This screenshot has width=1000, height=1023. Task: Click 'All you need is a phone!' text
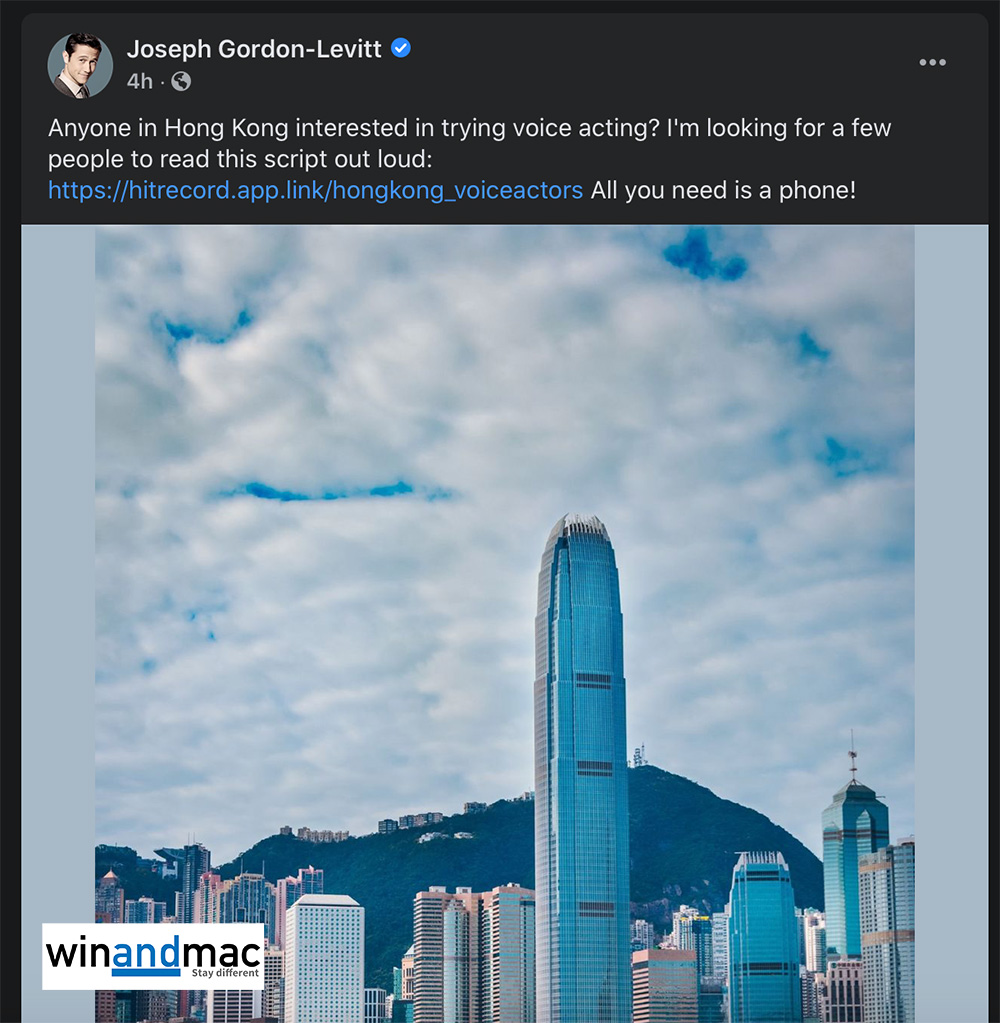coord(723,191)
